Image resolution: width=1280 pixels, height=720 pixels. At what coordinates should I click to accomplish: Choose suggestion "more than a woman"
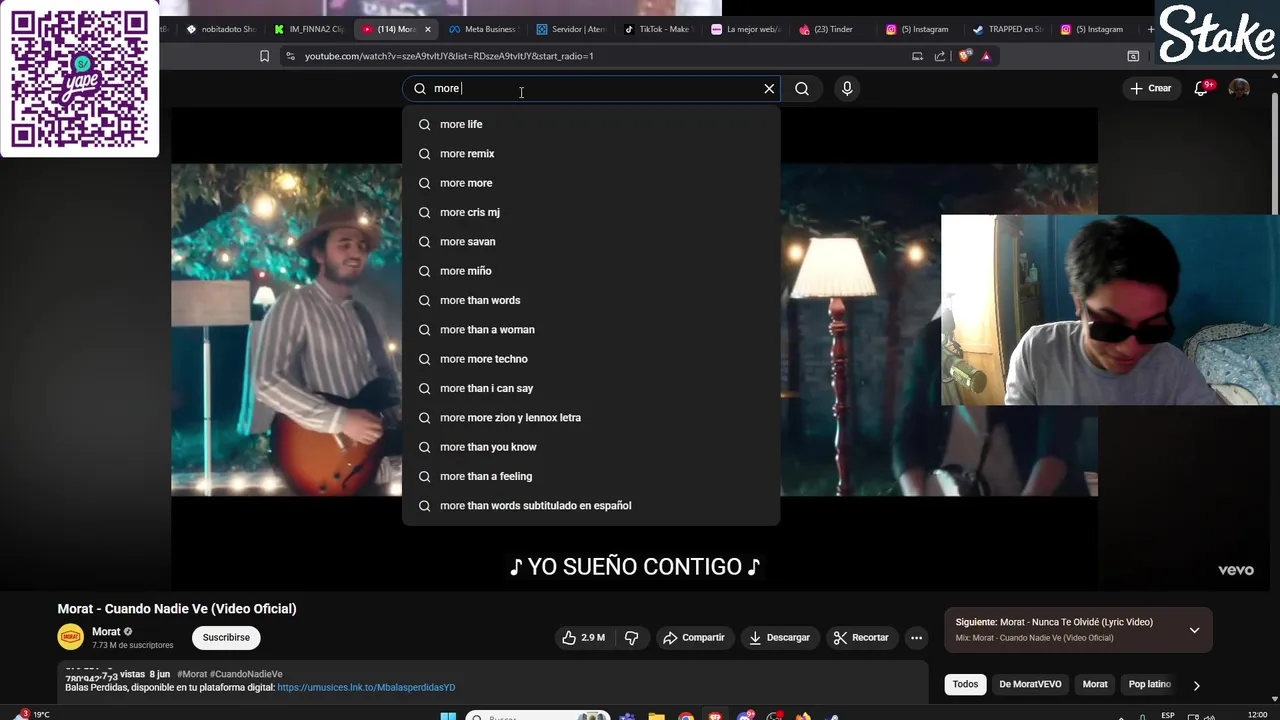591,330
